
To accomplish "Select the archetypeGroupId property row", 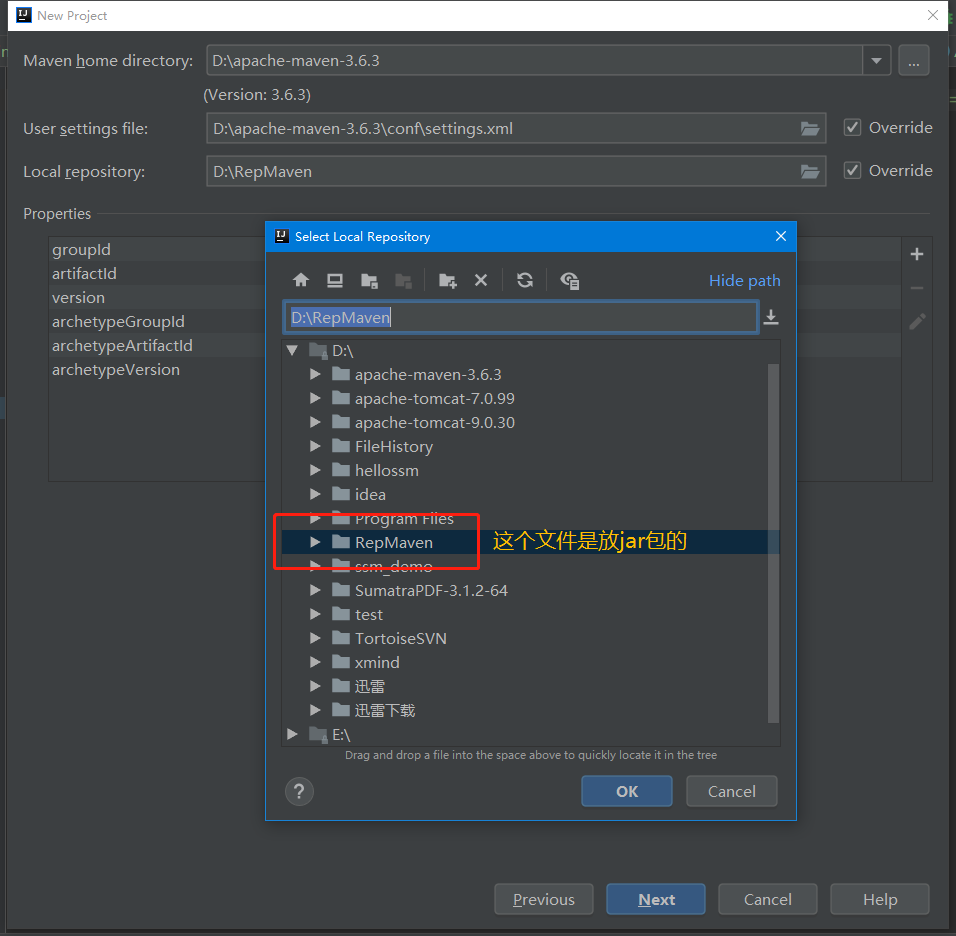I will (x=157, y=321).
